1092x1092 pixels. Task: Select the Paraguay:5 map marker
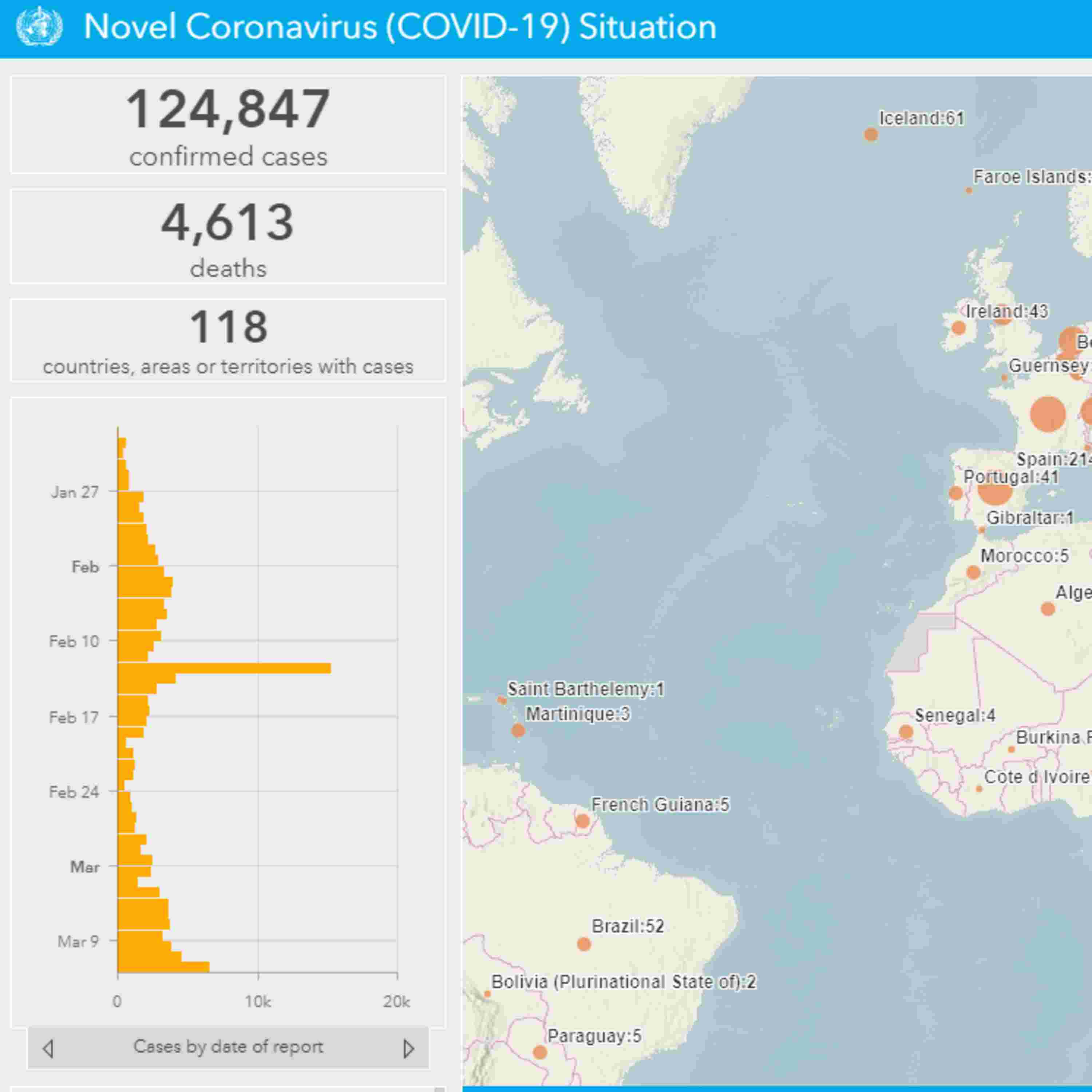pos(540,1052)
